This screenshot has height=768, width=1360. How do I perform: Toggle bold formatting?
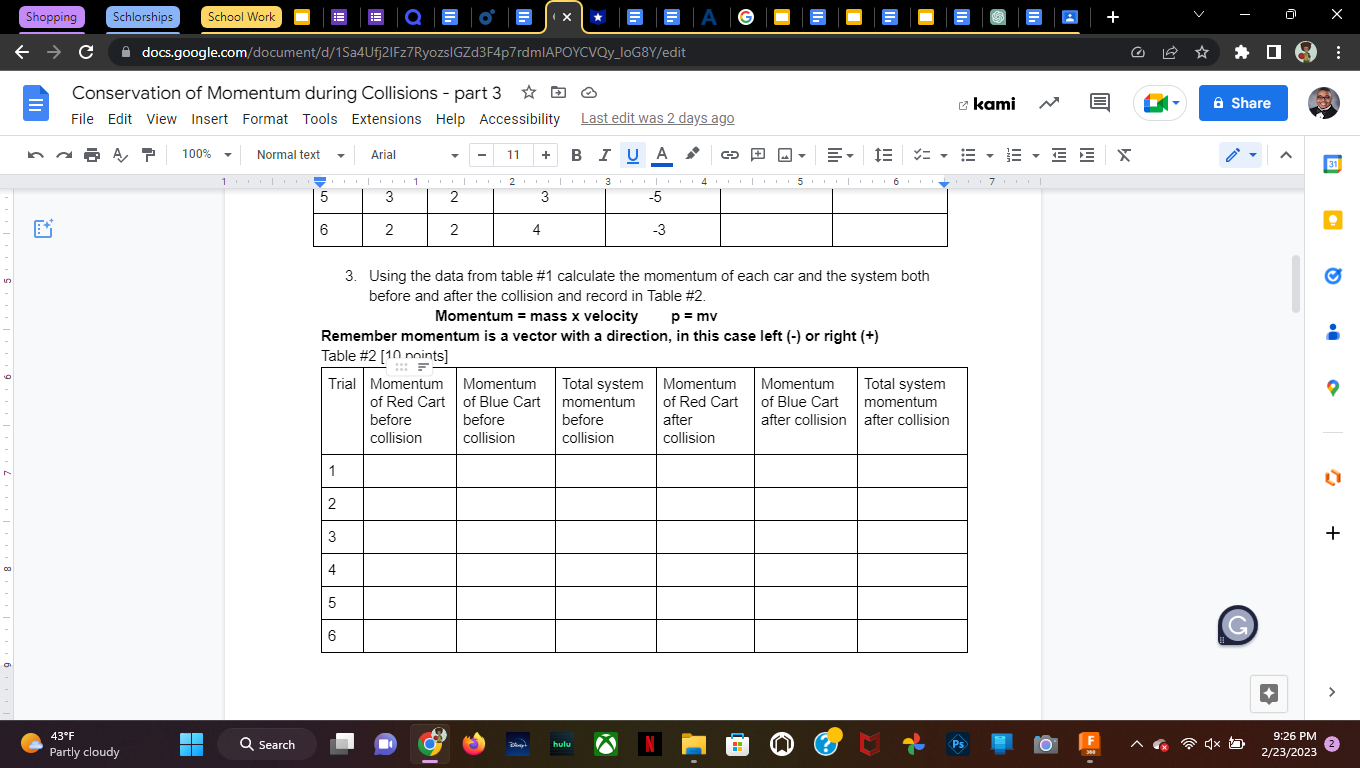pos(575,155)
